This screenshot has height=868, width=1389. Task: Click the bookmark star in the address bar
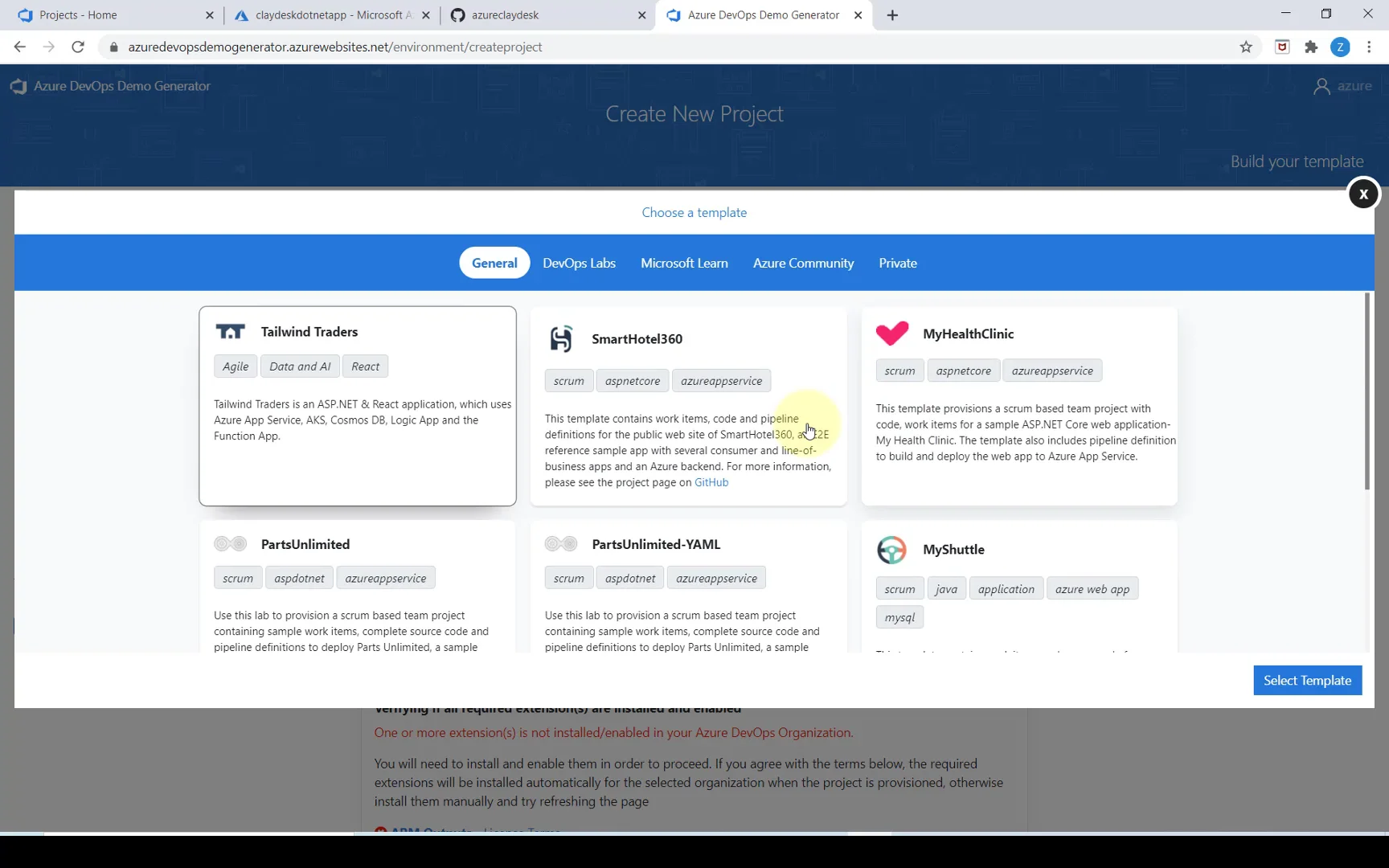(x=1246, y=47)
